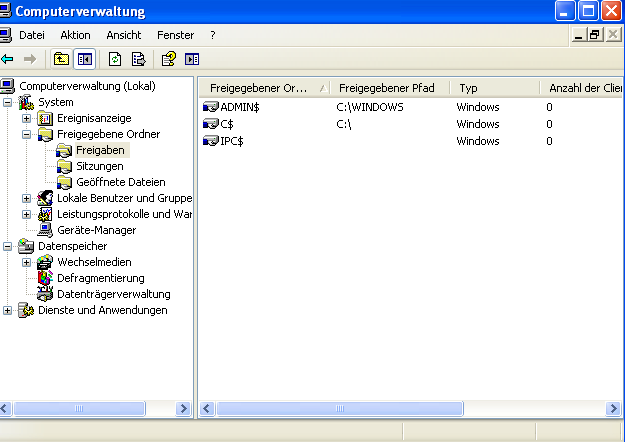Image resolution: width=625 pixels, height=442 pixels.
Task: Open the Ansicht menu
Action: click(x=124, y=35)
